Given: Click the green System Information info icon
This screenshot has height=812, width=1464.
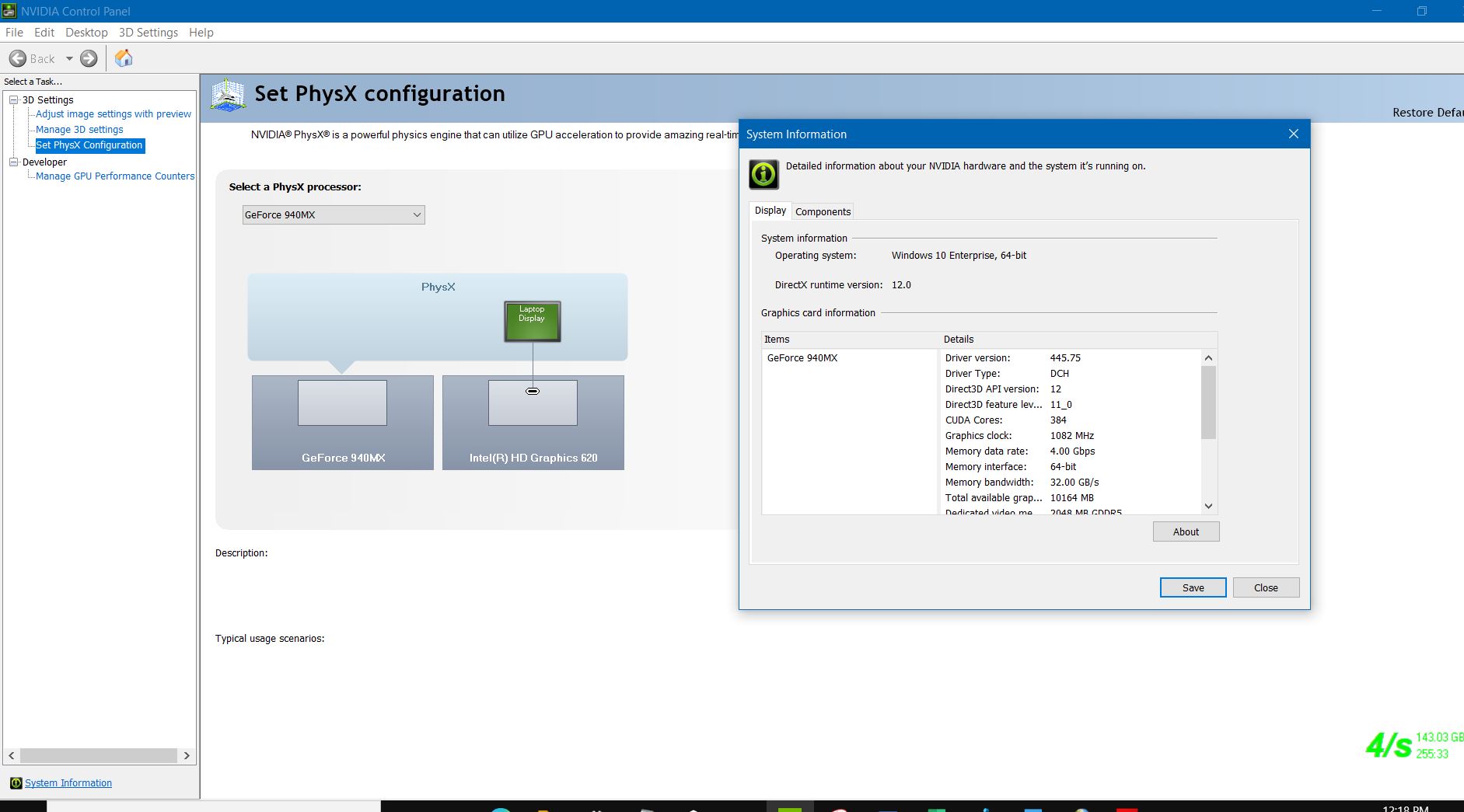Looking at the screenshot, I should click(x=763, y=174).
